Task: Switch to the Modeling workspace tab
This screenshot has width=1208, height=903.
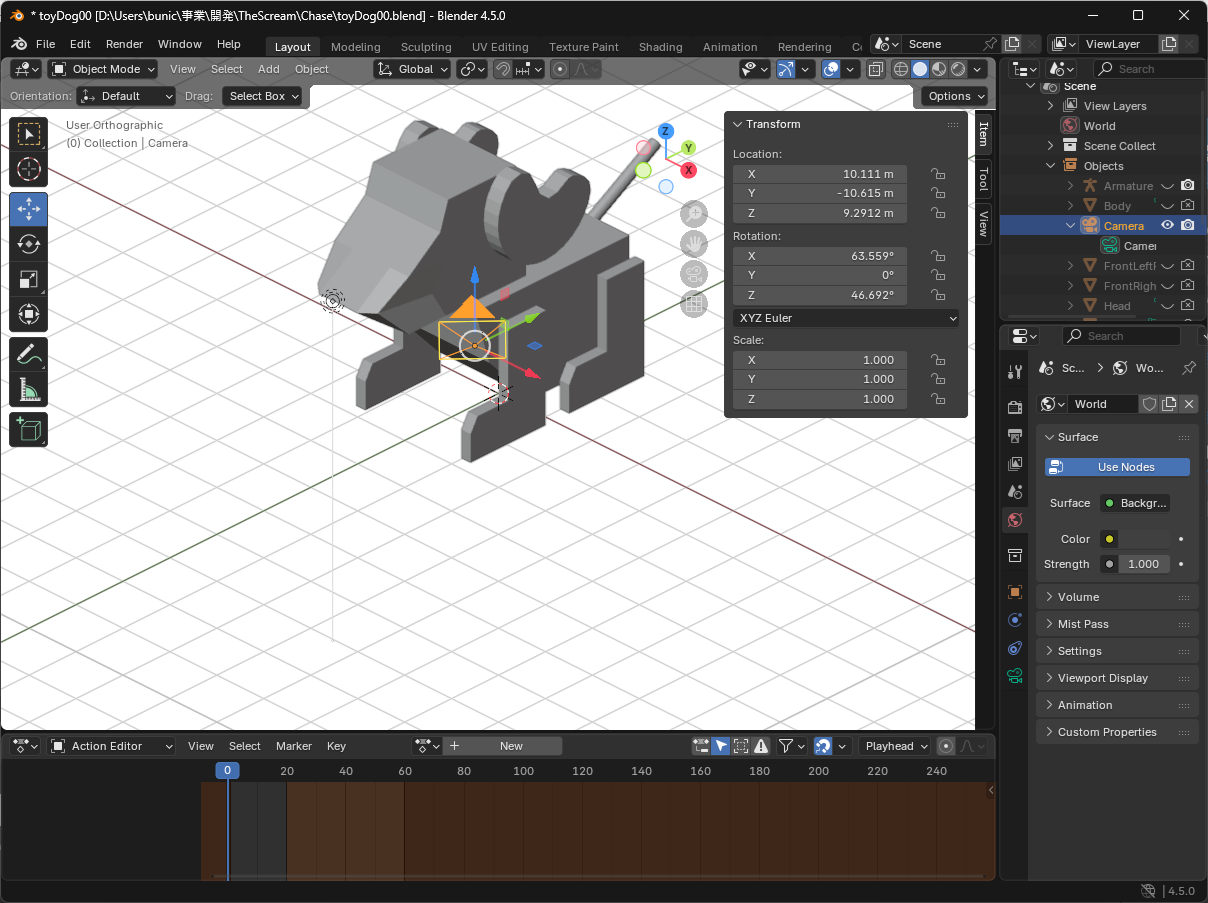Action: click(x=355, y=47)
